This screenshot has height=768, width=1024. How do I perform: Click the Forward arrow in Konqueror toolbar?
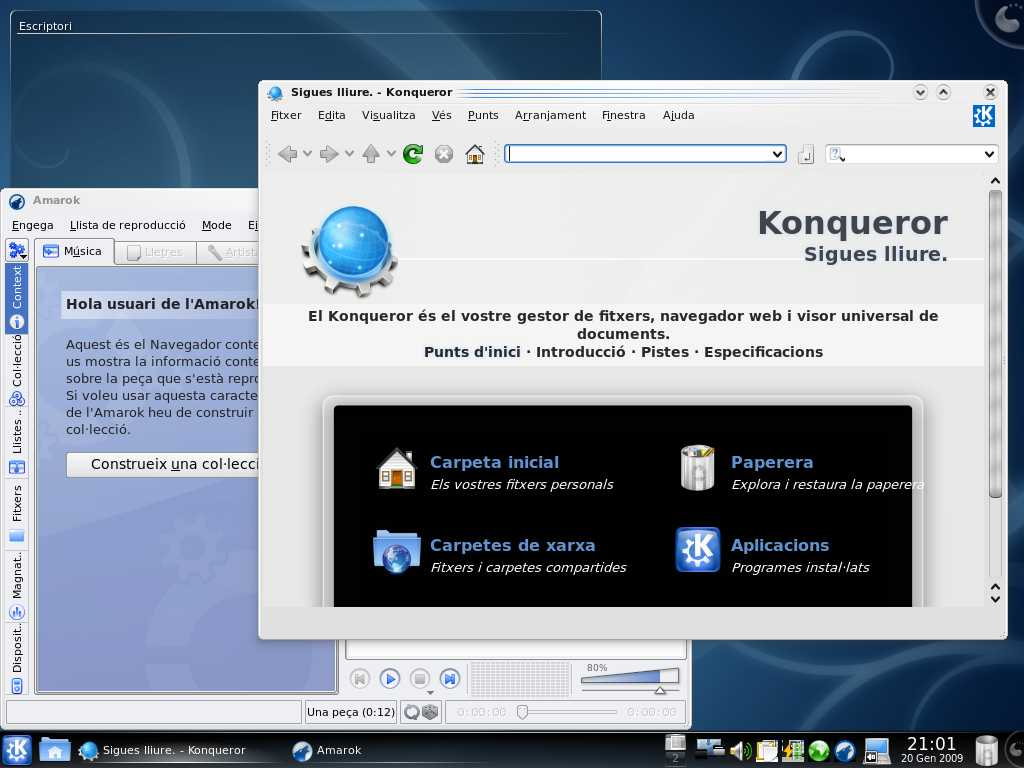click(x=328, y=154)
